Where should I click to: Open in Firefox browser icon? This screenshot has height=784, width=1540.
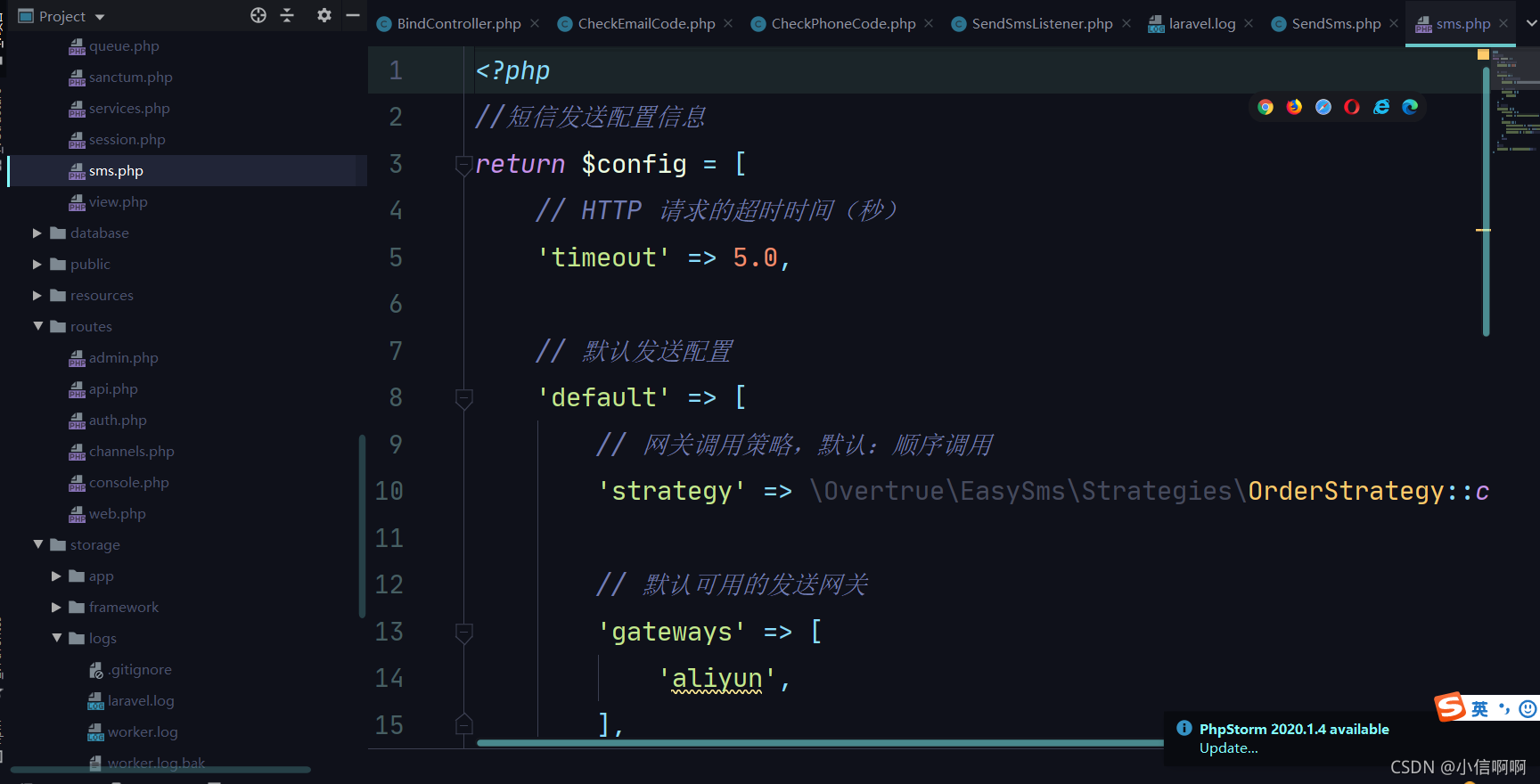[x=1294, y=107]
